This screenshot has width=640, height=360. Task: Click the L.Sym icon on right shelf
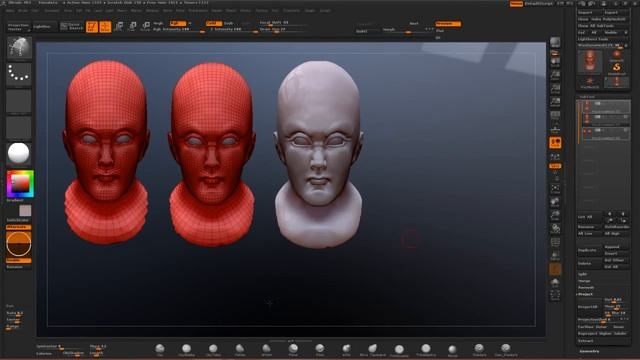[x=555, y=157]
